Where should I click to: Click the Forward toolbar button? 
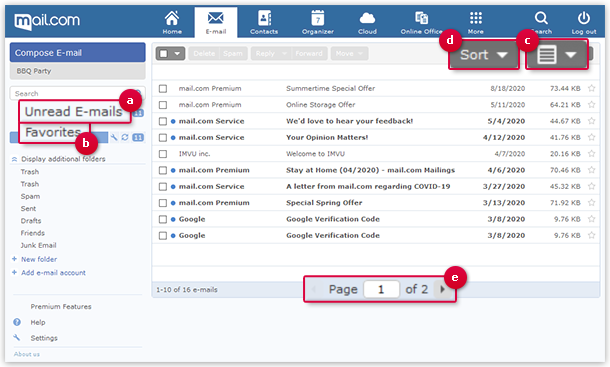pyautogui.click(x=309, y=53)
